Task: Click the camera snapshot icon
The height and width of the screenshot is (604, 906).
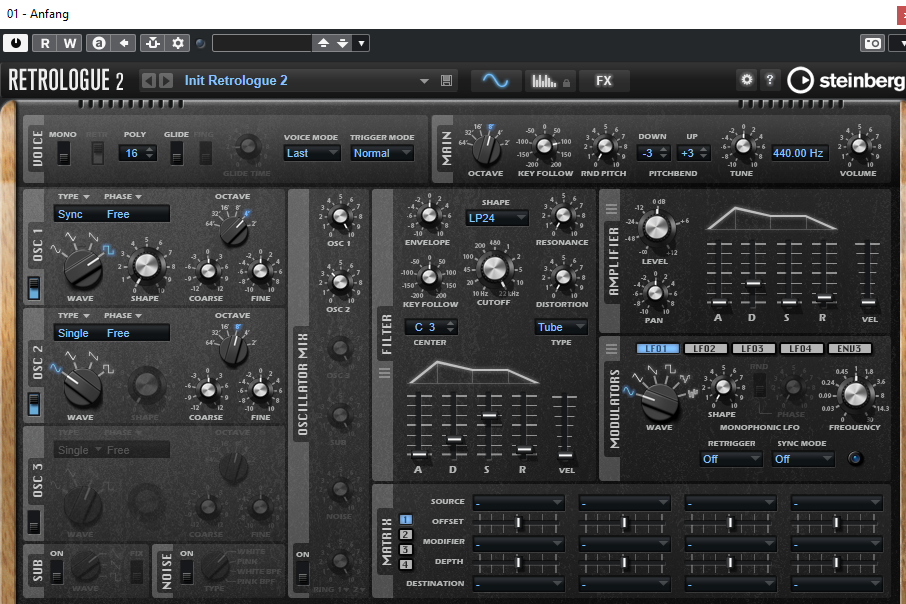Action: click(x=872, y=43)
